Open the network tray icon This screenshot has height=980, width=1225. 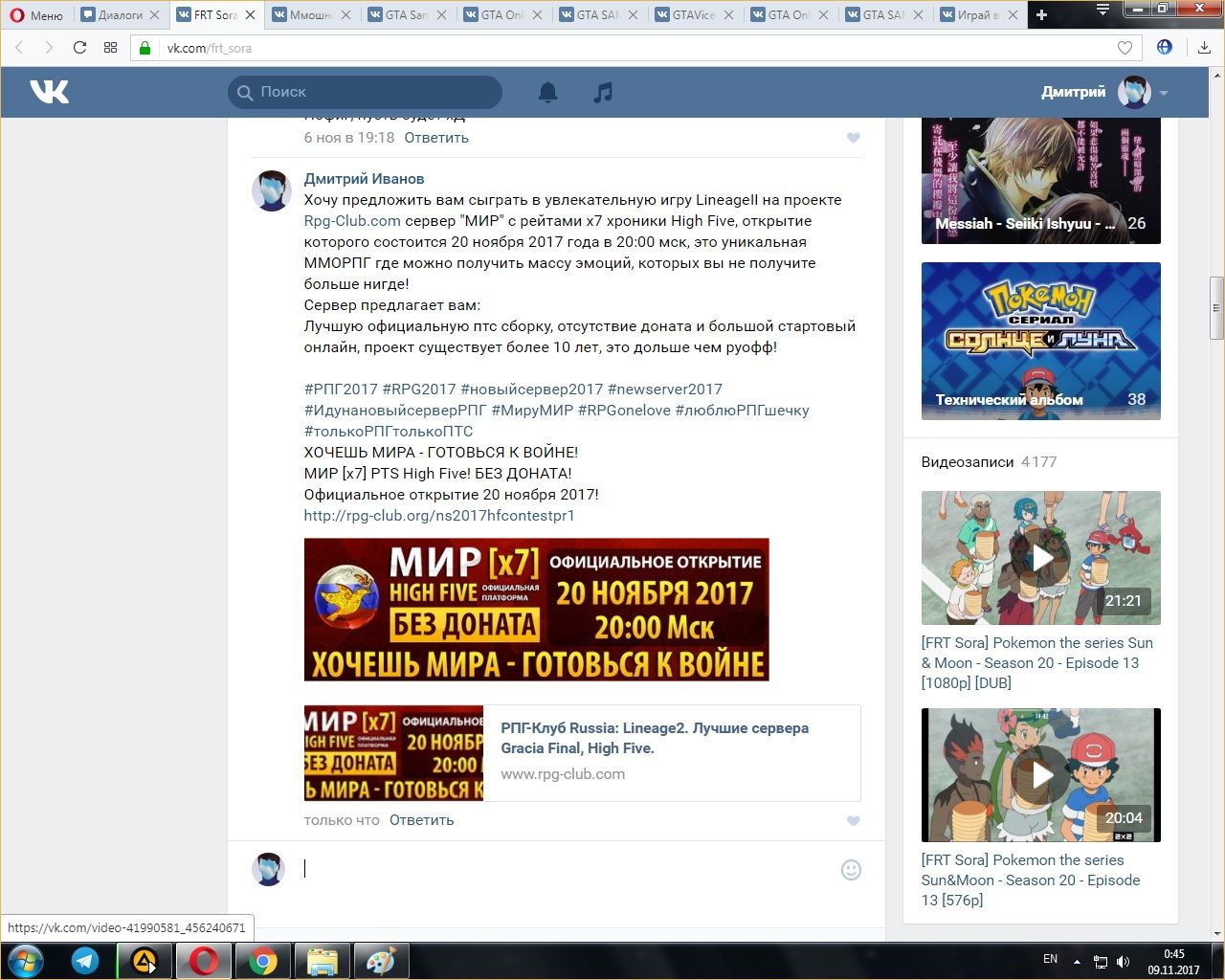click(x=1101, y=961)
